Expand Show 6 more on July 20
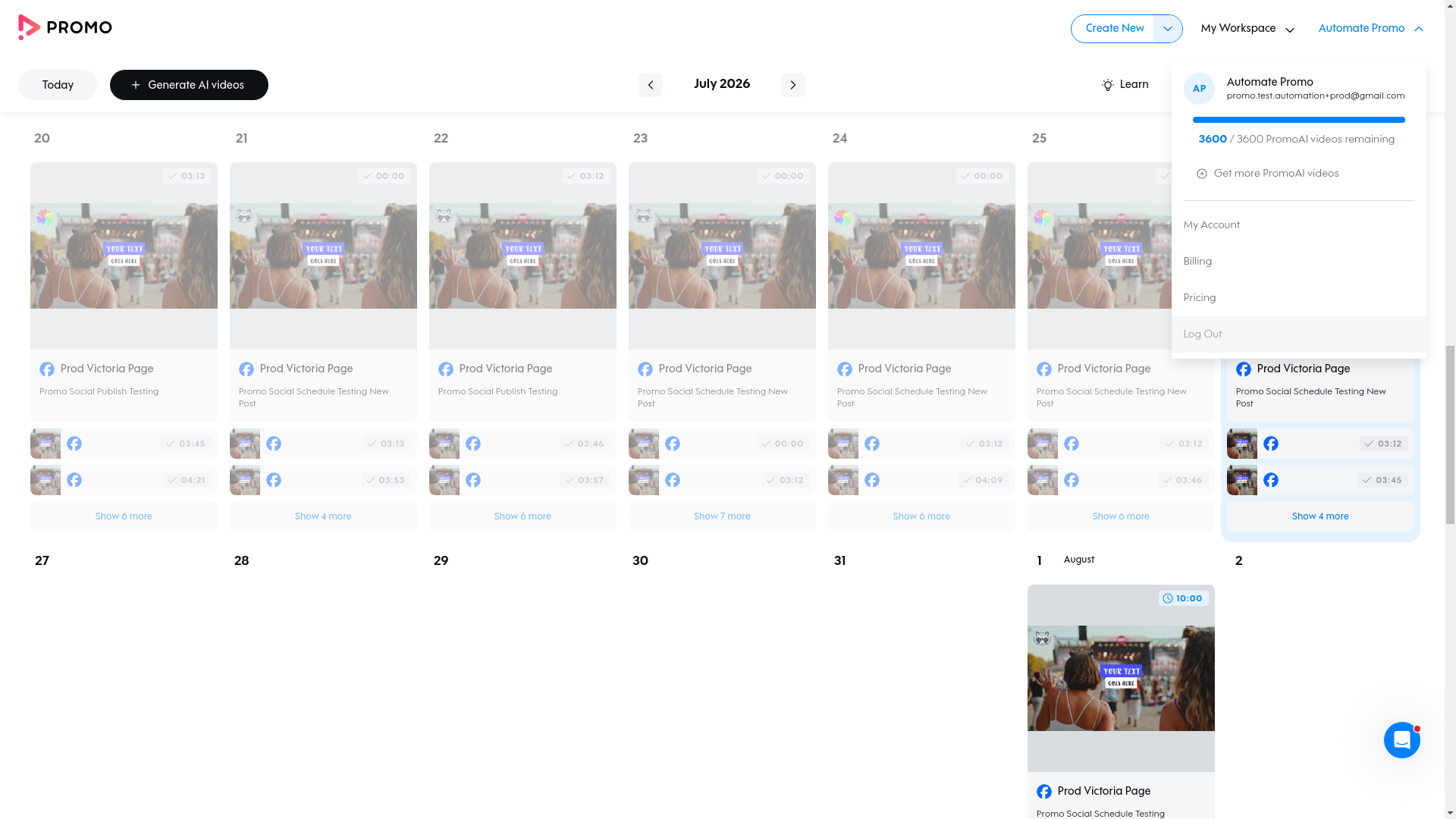This screenshot has width=1456, height=819. coord(124,516)
